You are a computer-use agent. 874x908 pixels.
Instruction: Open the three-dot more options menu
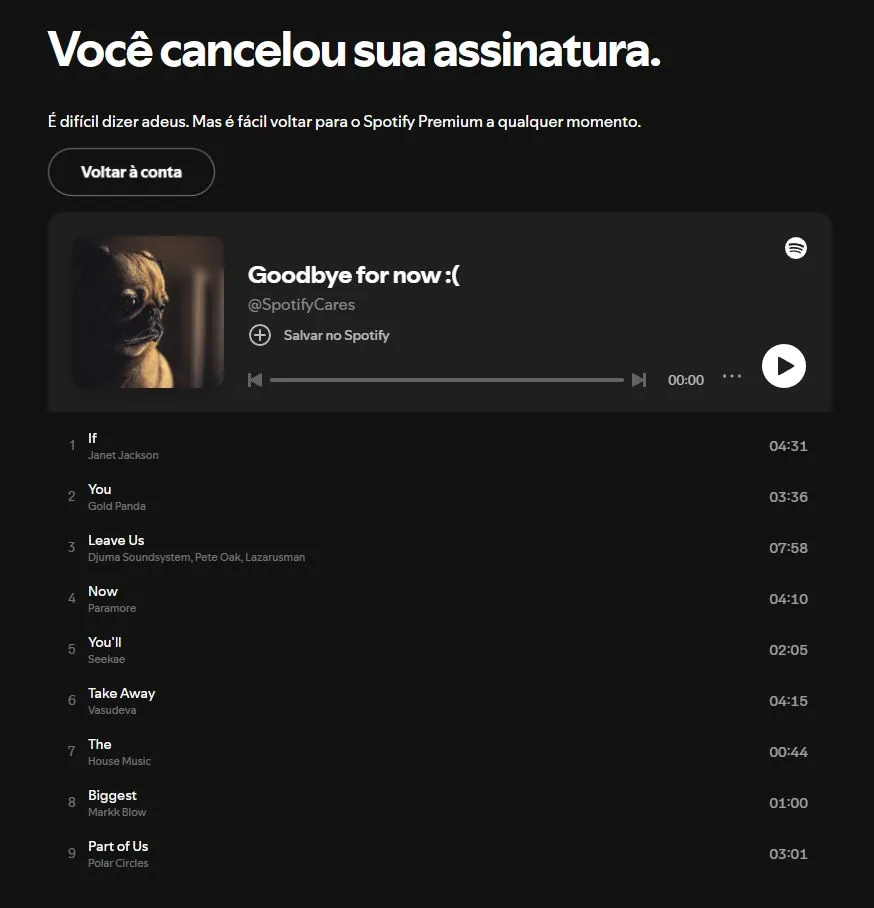tap(732, 376)
